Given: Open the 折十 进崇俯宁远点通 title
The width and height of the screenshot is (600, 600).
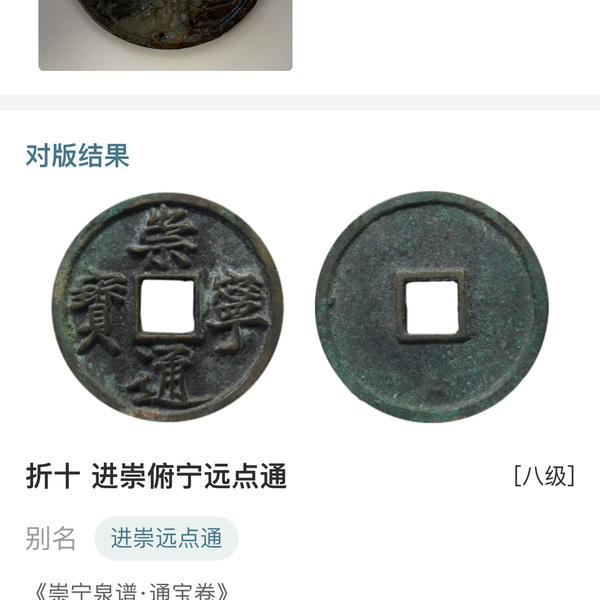Looking at the screenshot, I should point(156,476).
